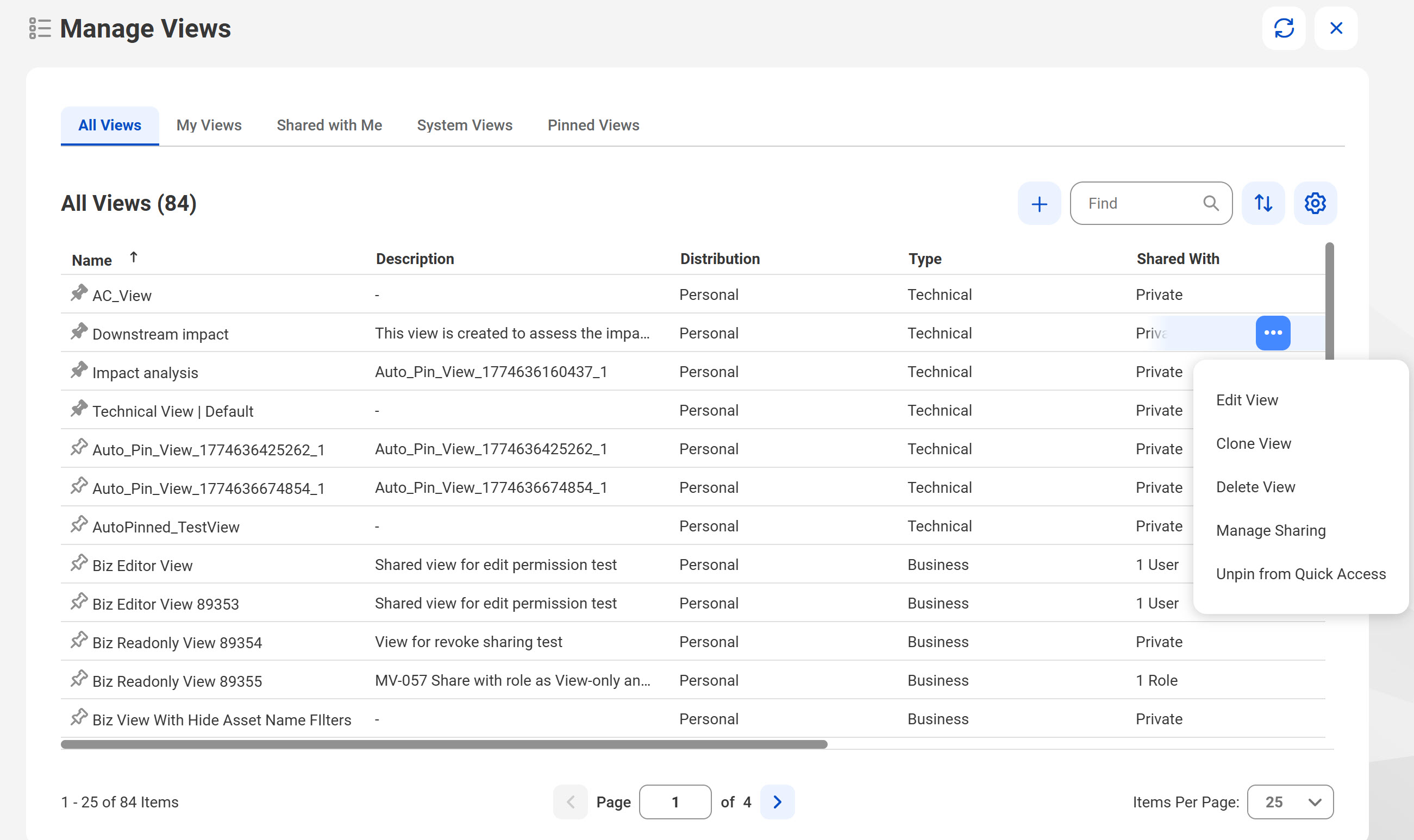Click the '1 - 25 of 84 Items' text
The height and width of the screenshot is (840, 1414).
click(120, 802)
